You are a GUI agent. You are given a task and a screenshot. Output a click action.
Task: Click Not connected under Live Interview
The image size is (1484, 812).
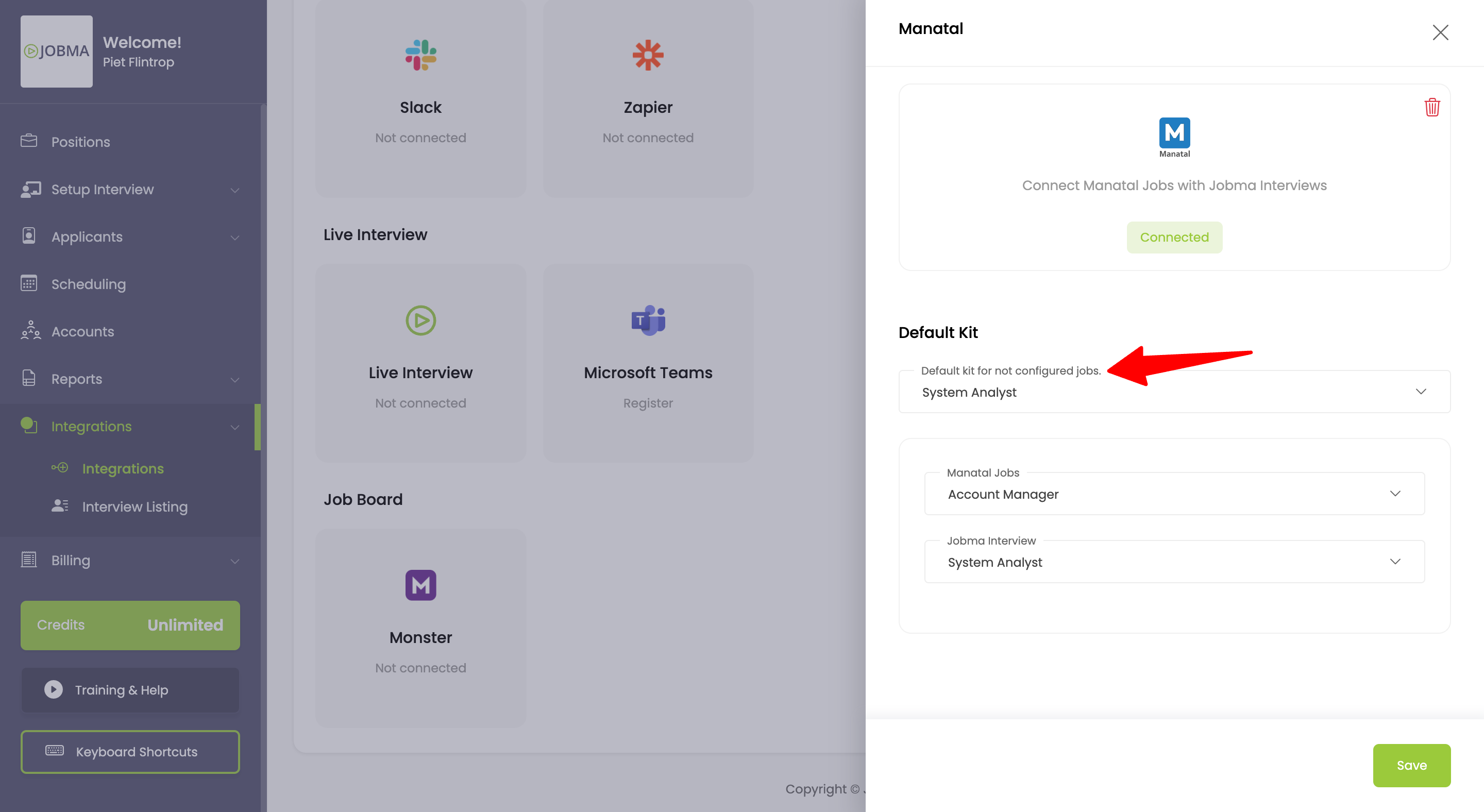(420, 403)
